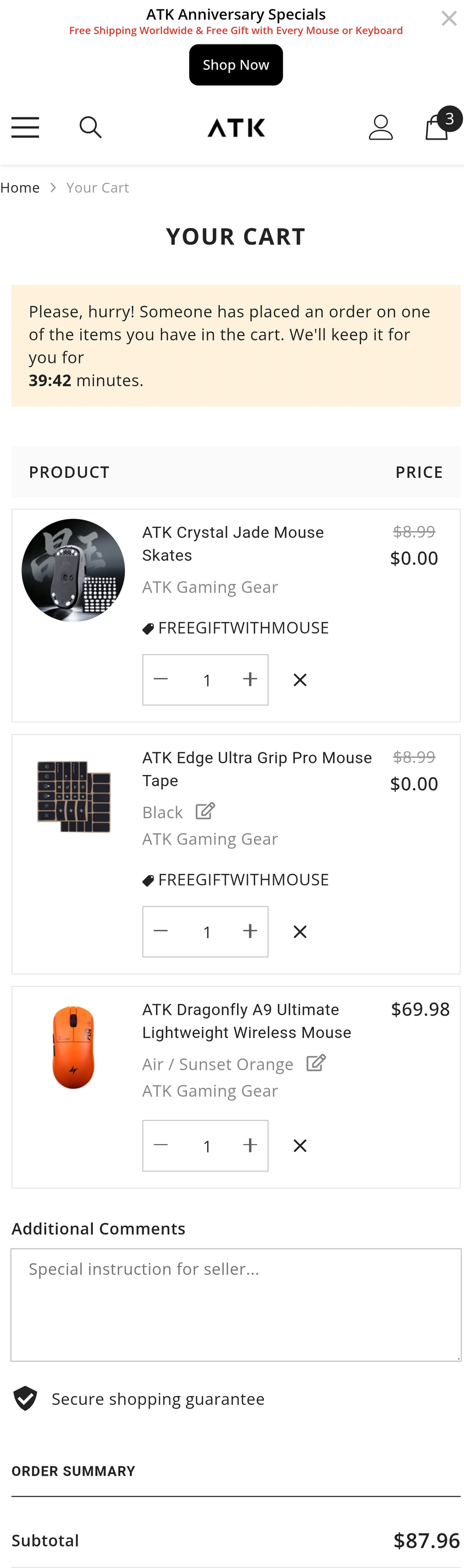Increase Edge Ultra Grip Tape quantity
464x1568 pixels.
pyautogui.click(x=250, y=932)
